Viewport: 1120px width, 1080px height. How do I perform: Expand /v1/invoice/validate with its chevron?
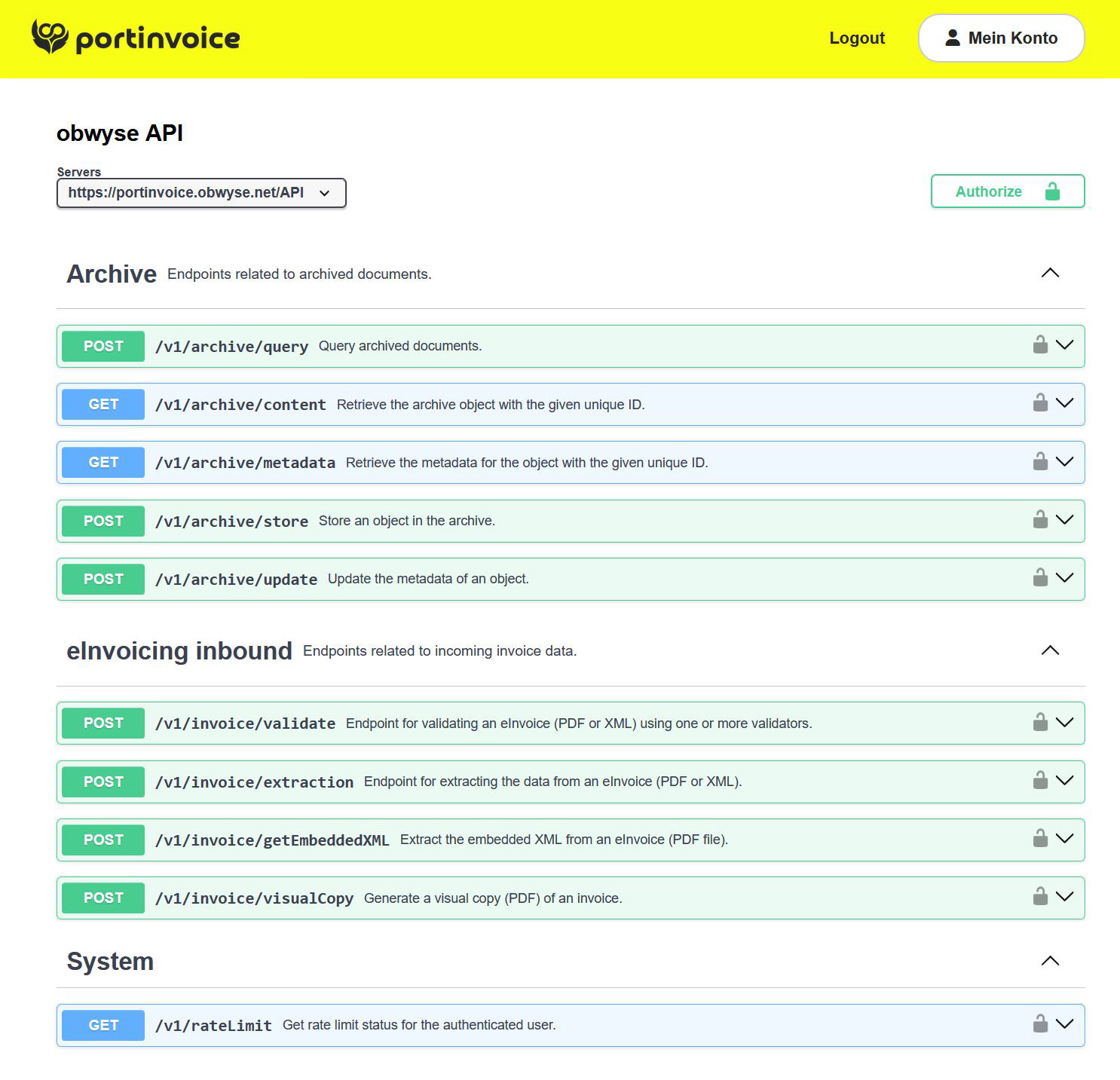[x=1064, y=722]
